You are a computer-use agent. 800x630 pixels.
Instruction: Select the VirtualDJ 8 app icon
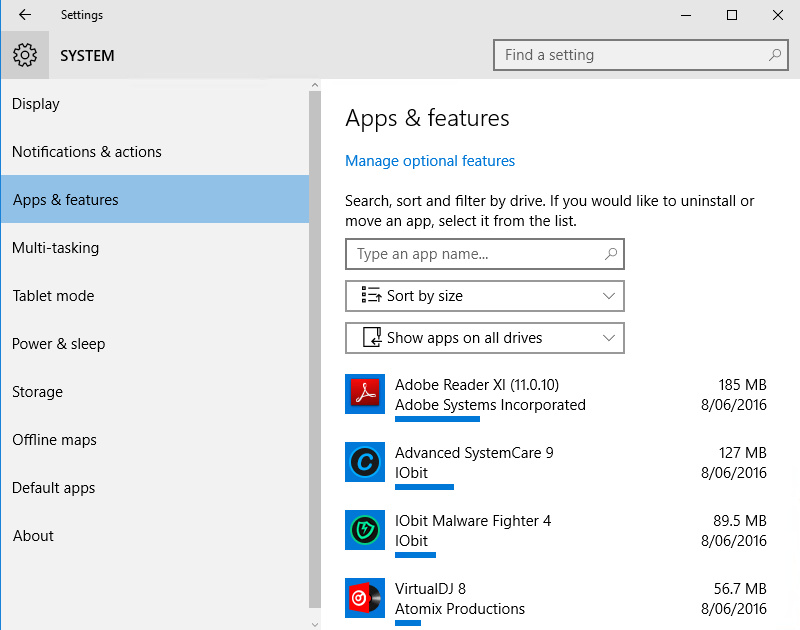pyautogui.click(x=365, y=598)
